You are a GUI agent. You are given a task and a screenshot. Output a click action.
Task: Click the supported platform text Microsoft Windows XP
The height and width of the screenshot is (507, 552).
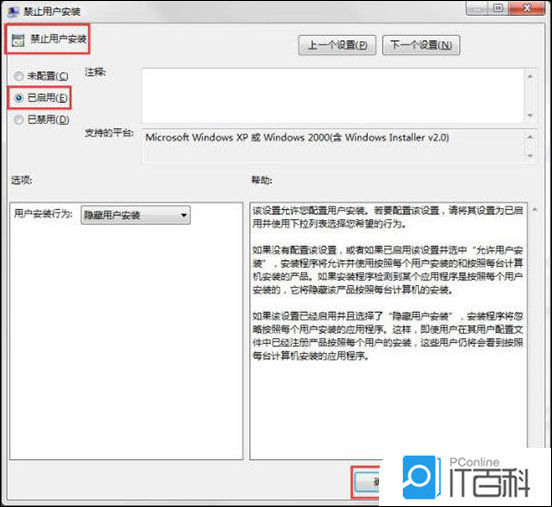(297, 137)
